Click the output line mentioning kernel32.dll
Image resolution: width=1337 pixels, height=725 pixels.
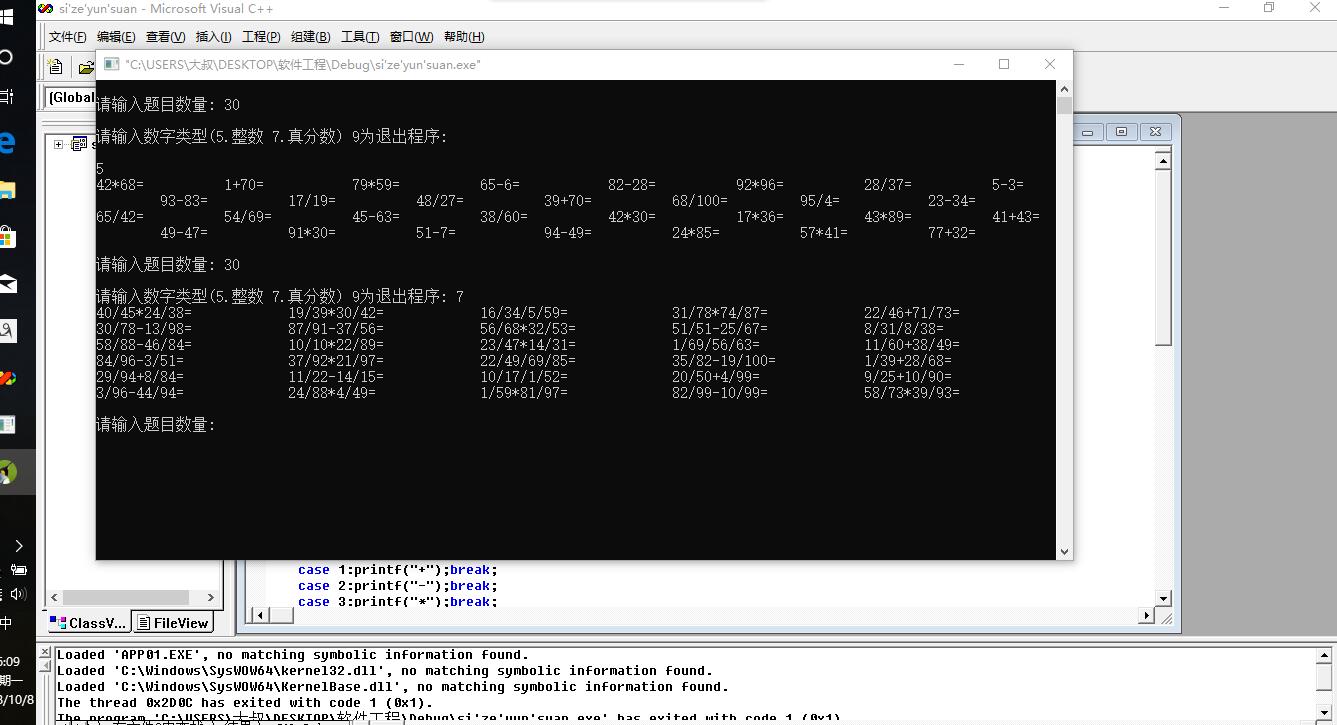(385, 671)
